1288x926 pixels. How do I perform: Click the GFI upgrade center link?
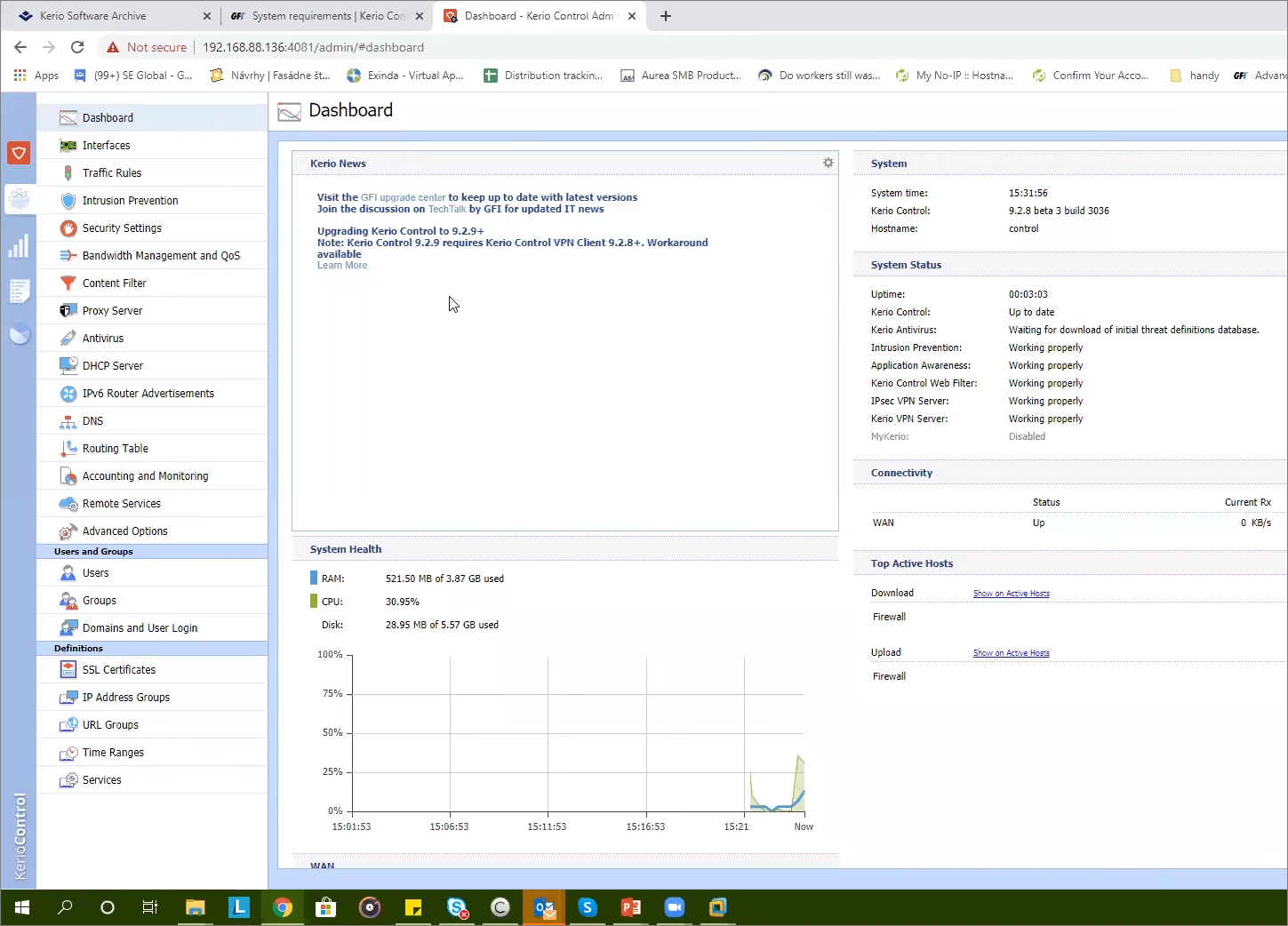coord(403,197)
